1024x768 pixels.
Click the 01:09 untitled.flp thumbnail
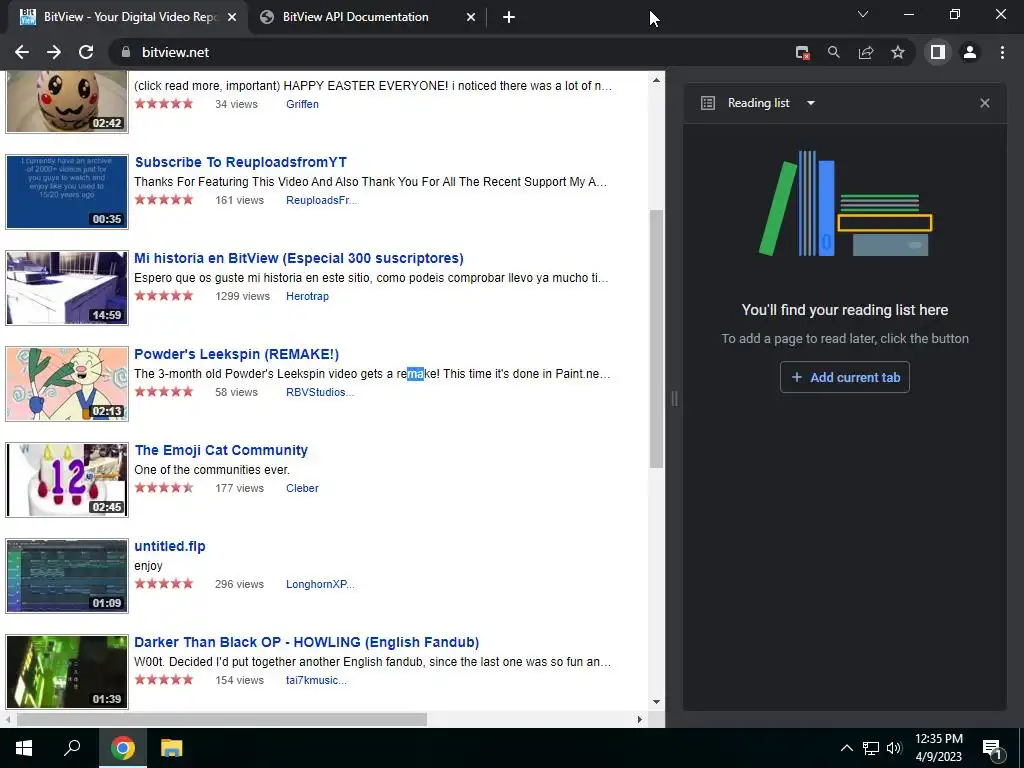(x=67, y=576)
